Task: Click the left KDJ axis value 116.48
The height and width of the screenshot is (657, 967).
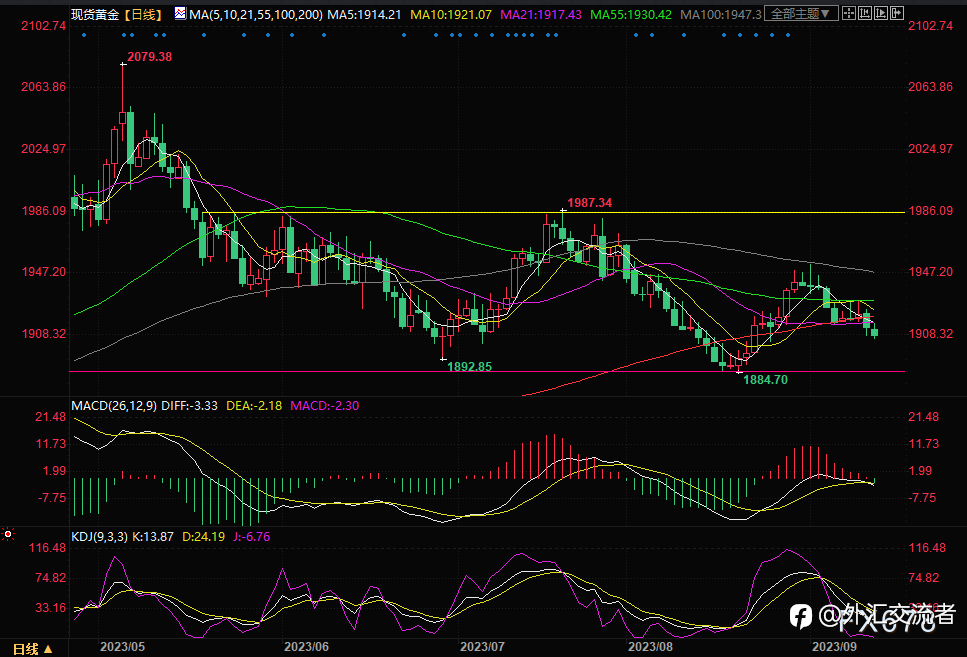Action: (47, 548)
